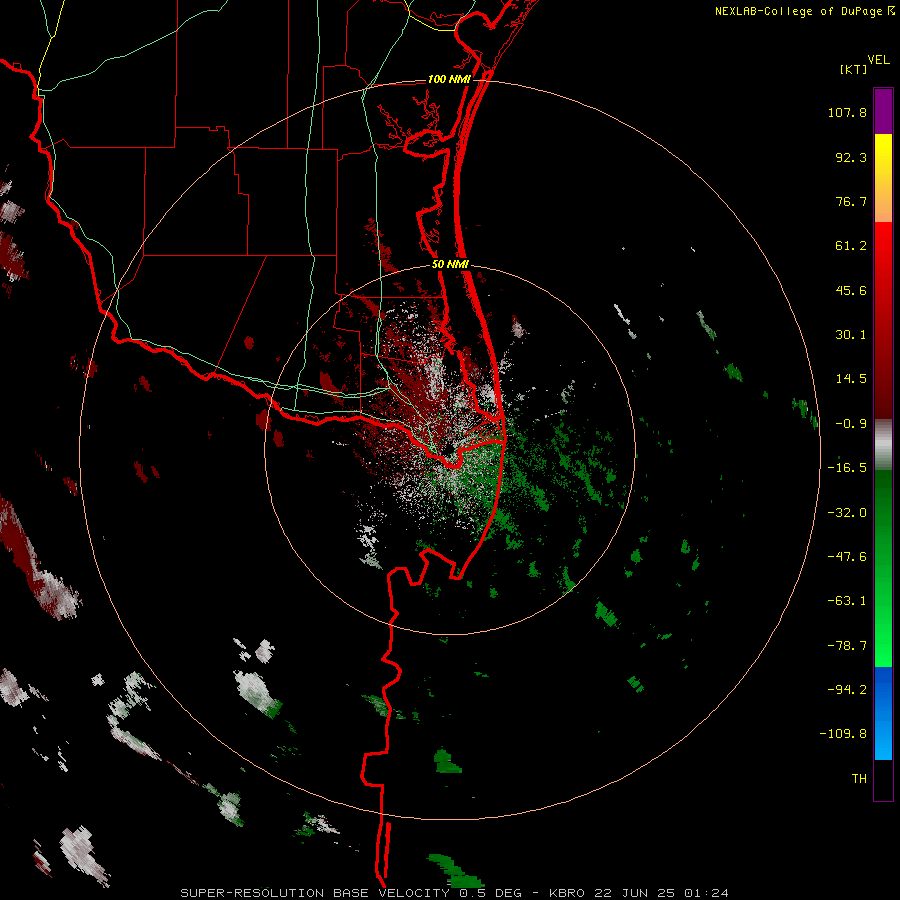Click the -63.1 legend value
Screen dimensions: 900x900
pyautogui.click(x=847, y=601)
